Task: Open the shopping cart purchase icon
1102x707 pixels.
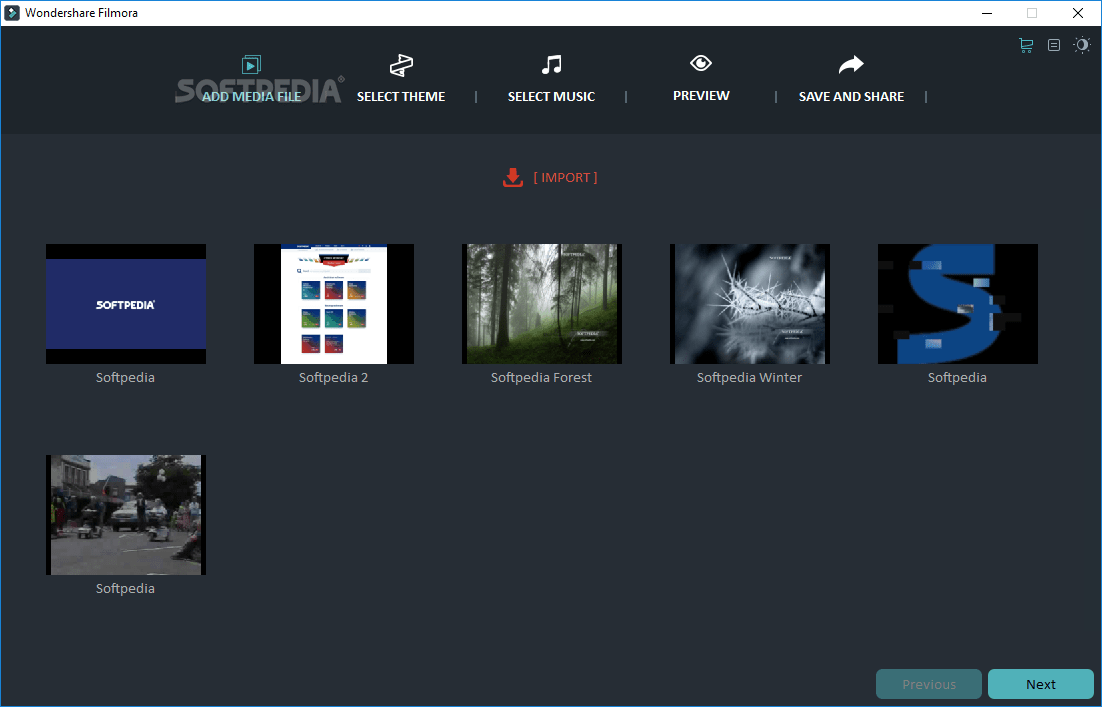Action: 1026,45
